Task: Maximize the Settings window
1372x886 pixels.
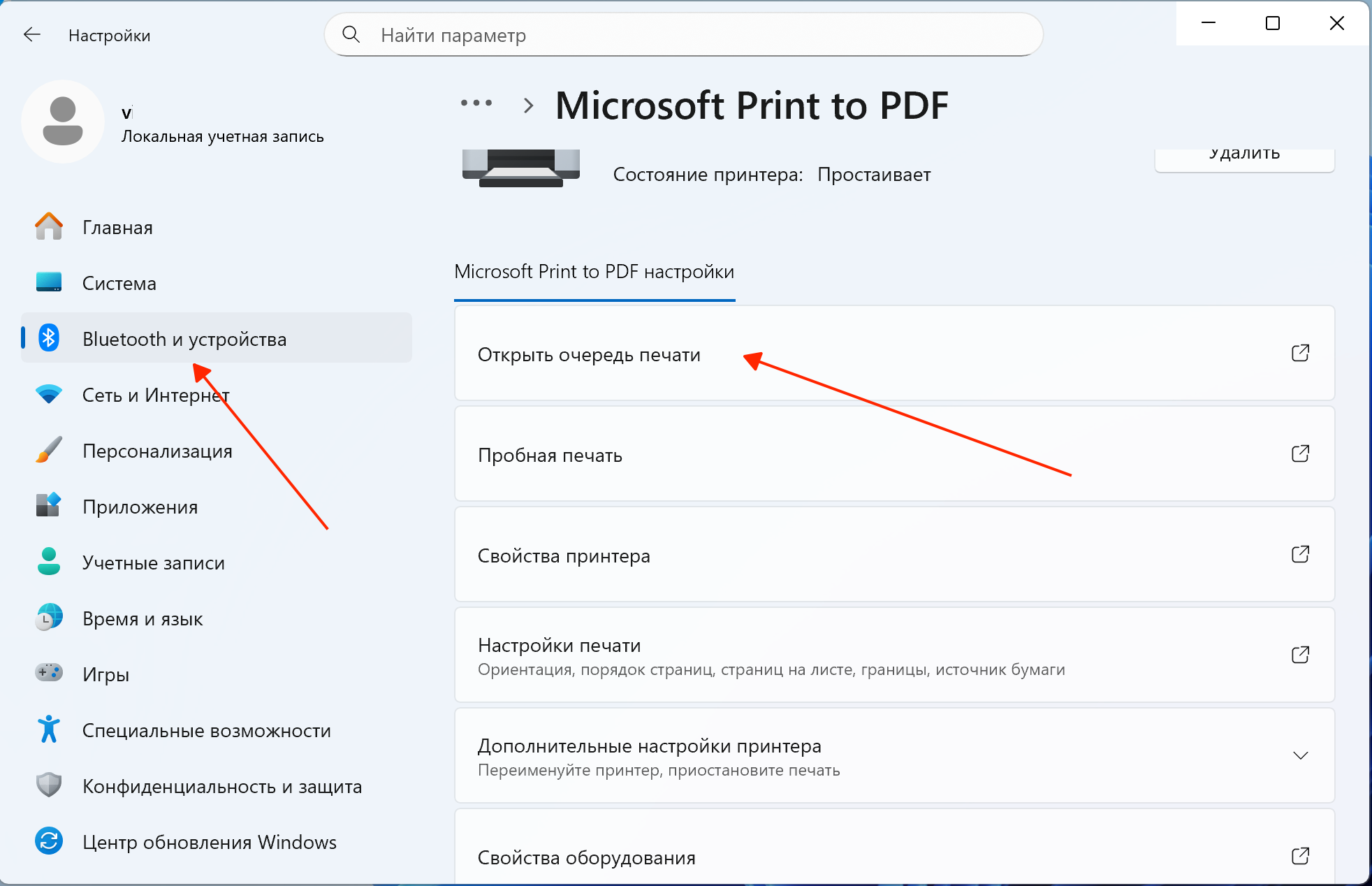Action: point(1273,23)
